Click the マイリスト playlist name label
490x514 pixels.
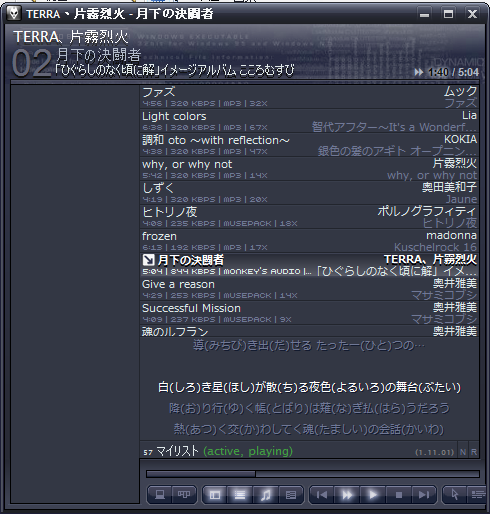click(177, 451)
